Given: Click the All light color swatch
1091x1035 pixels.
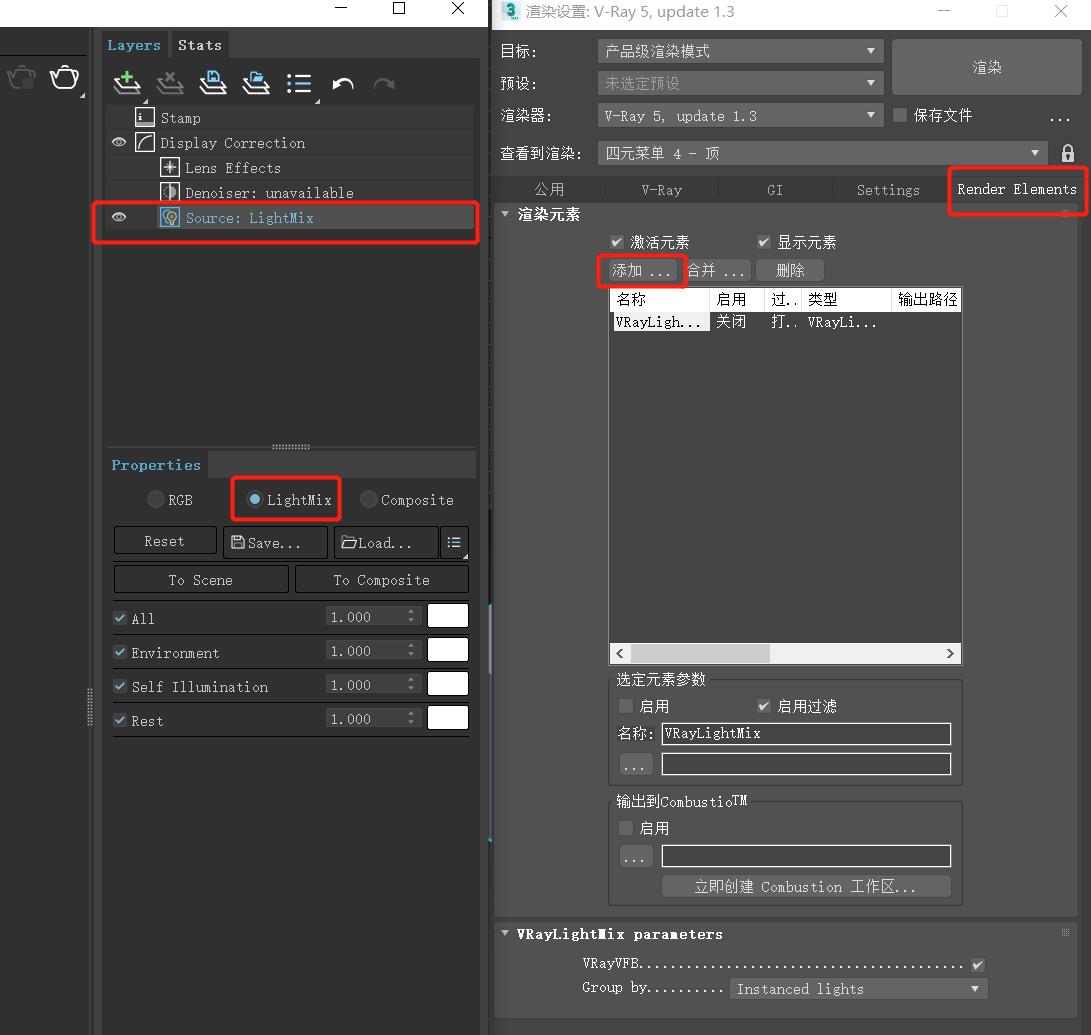Looking at the screenshot, I should coord(447,616).
